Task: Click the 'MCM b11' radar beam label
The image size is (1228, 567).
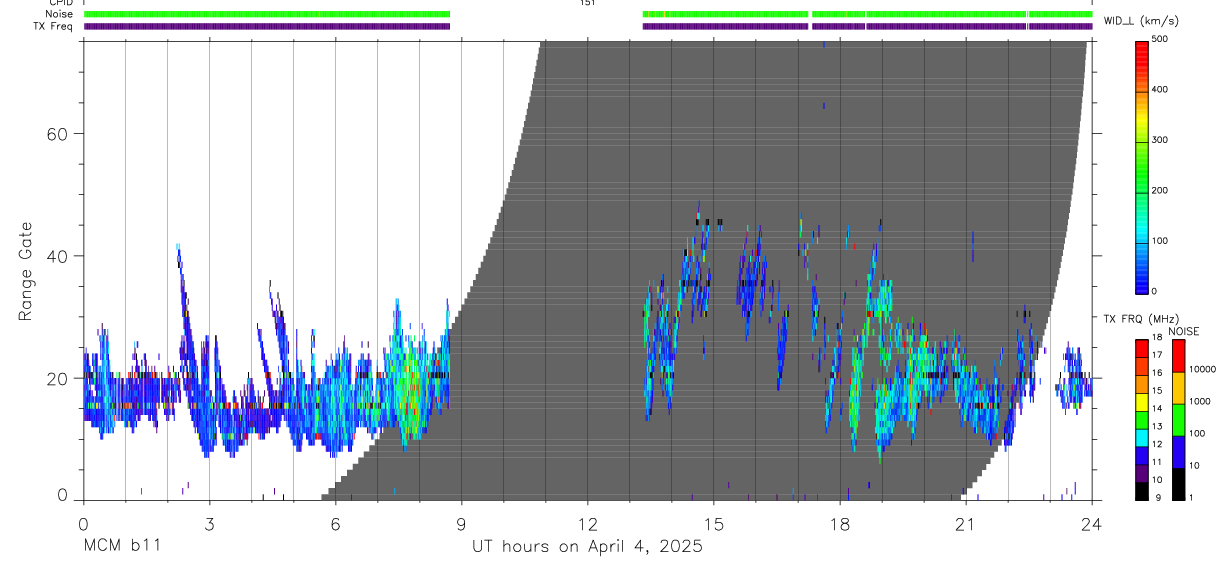Action: click(x=122, y=547)
